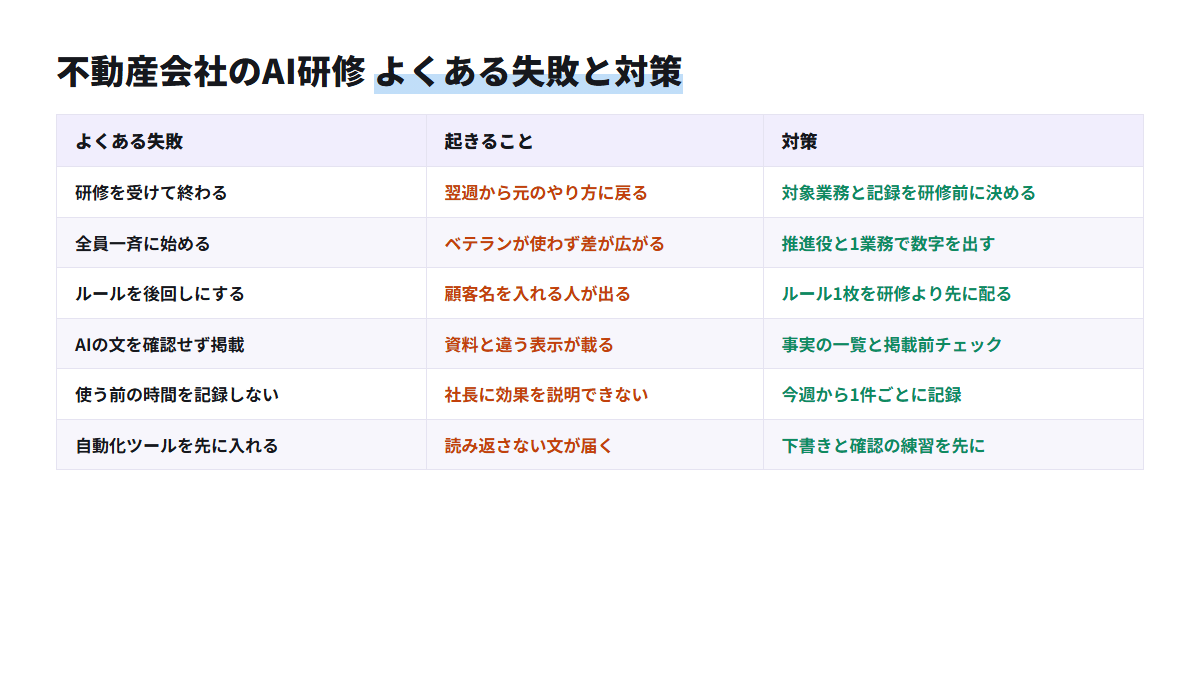This screenshot has height=675, width=1200.
Task: Click the cell 使う前の時間を記録しない
Action: pyautogui.click(x=241, y=394)
